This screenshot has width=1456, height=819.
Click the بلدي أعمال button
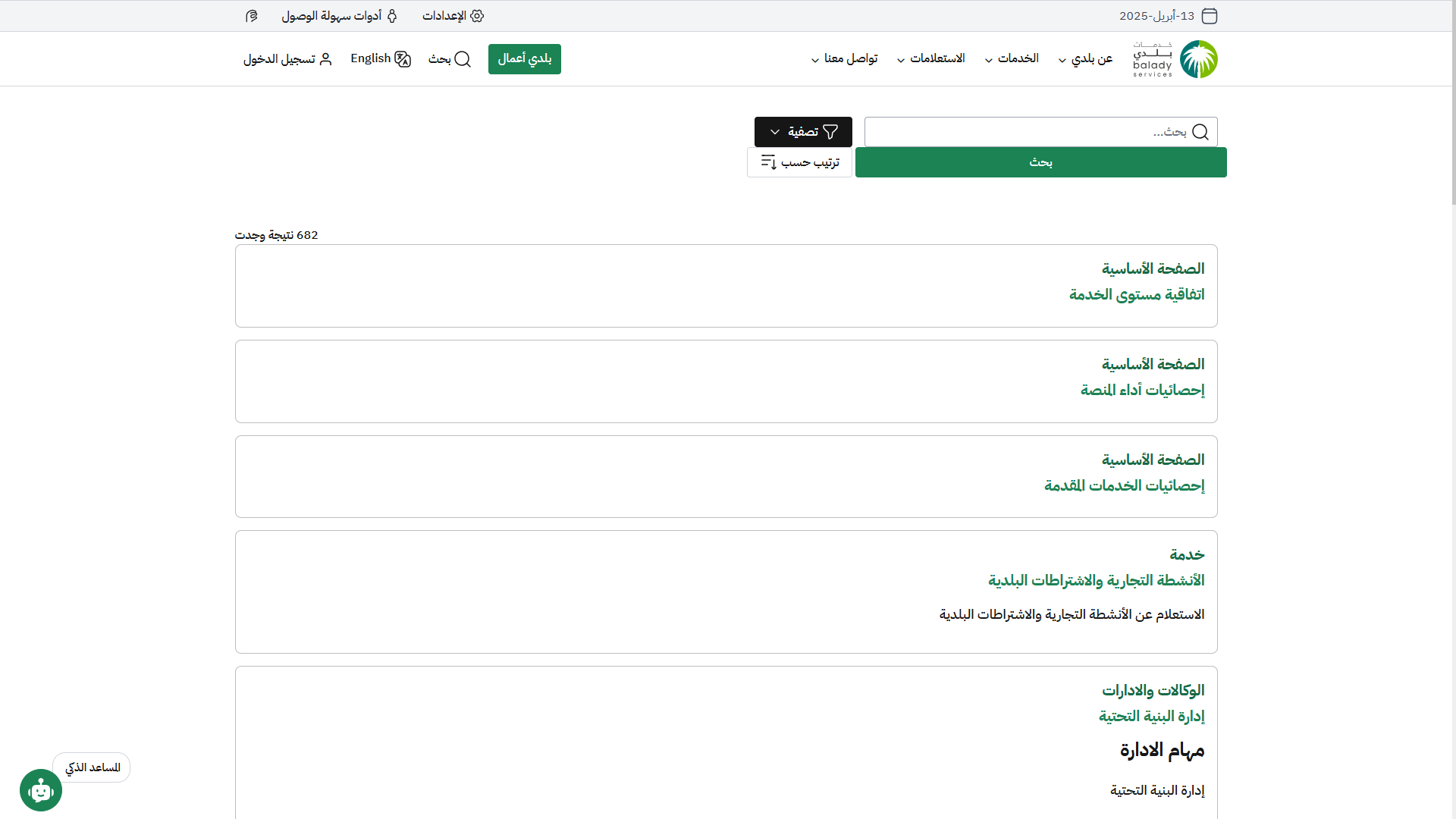525,59
